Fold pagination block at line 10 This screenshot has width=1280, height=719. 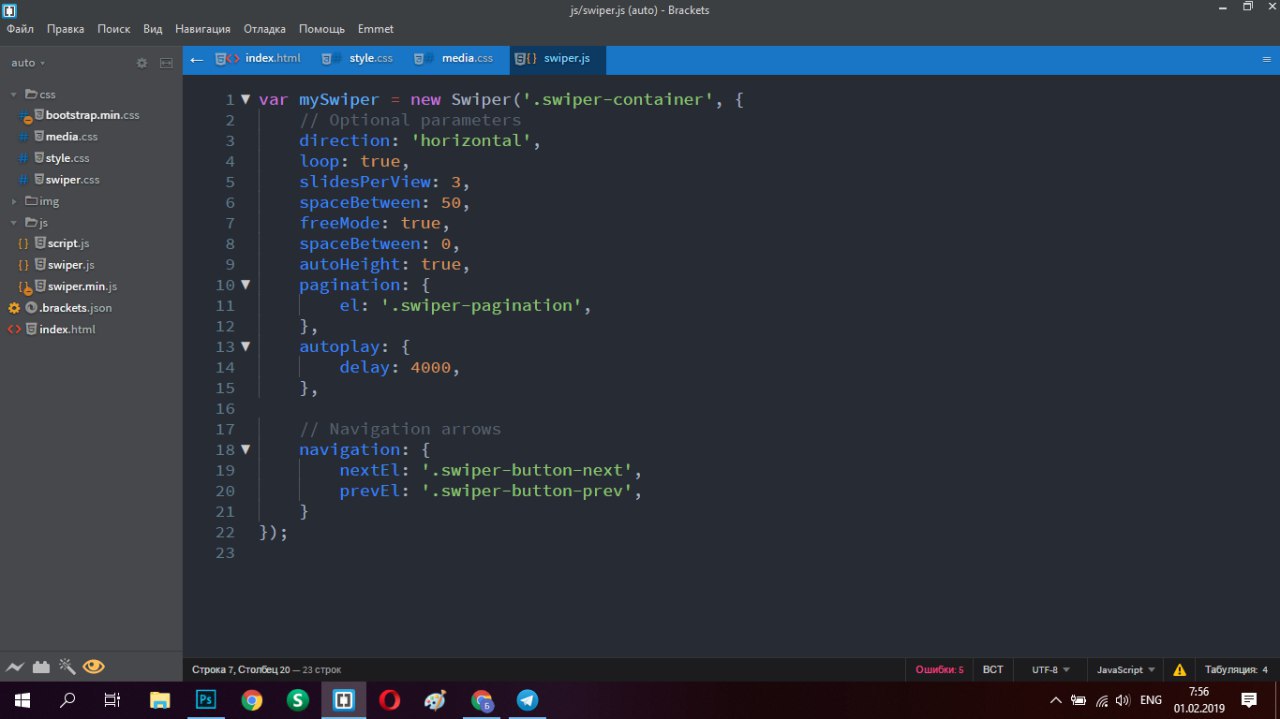click(x=245, y=285)
